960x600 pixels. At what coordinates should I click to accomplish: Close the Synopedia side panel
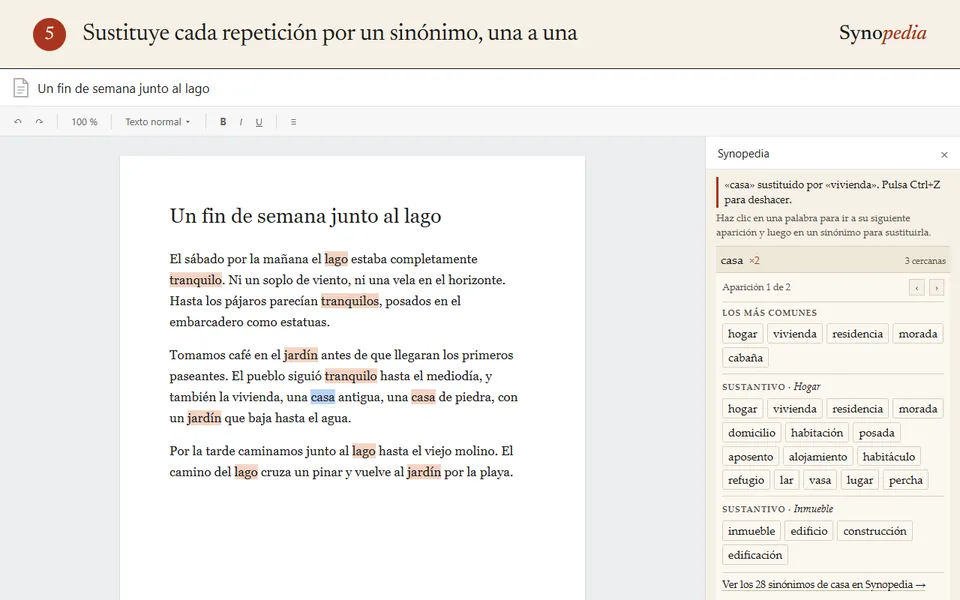944,155
